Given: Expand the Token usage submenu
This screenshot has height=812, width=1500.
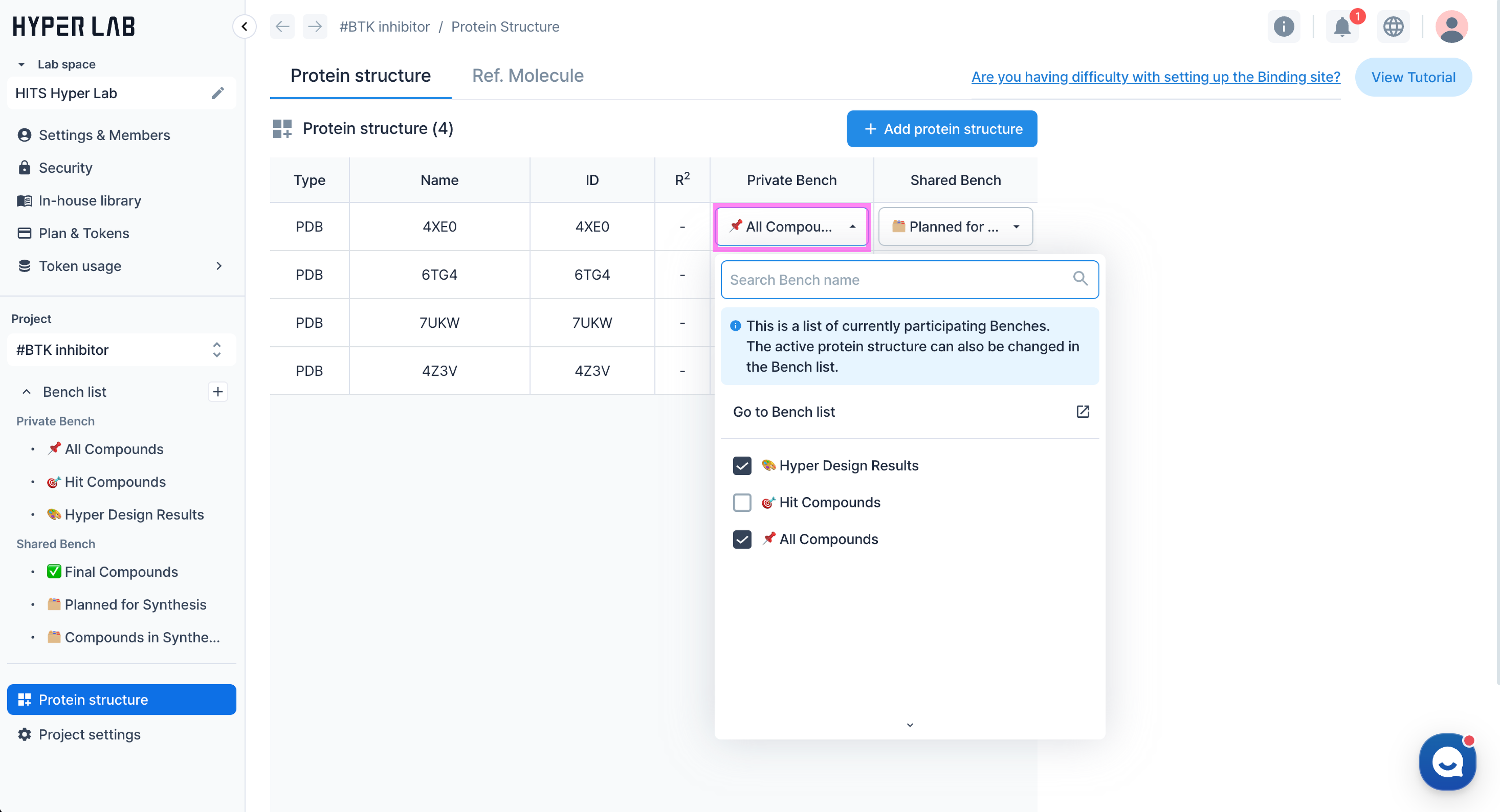Looking at the screenshot, I should point(218,266).
